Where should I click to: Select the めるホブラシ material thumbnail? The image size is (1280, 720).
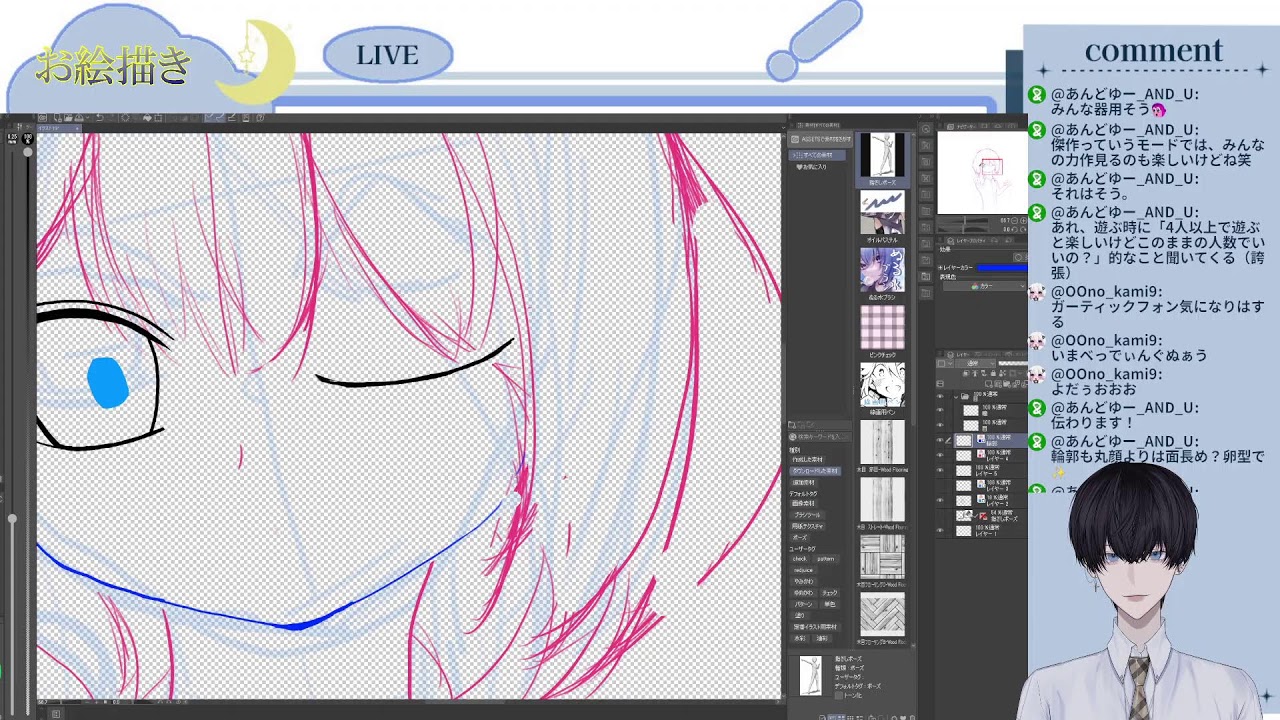click(883, 268)
